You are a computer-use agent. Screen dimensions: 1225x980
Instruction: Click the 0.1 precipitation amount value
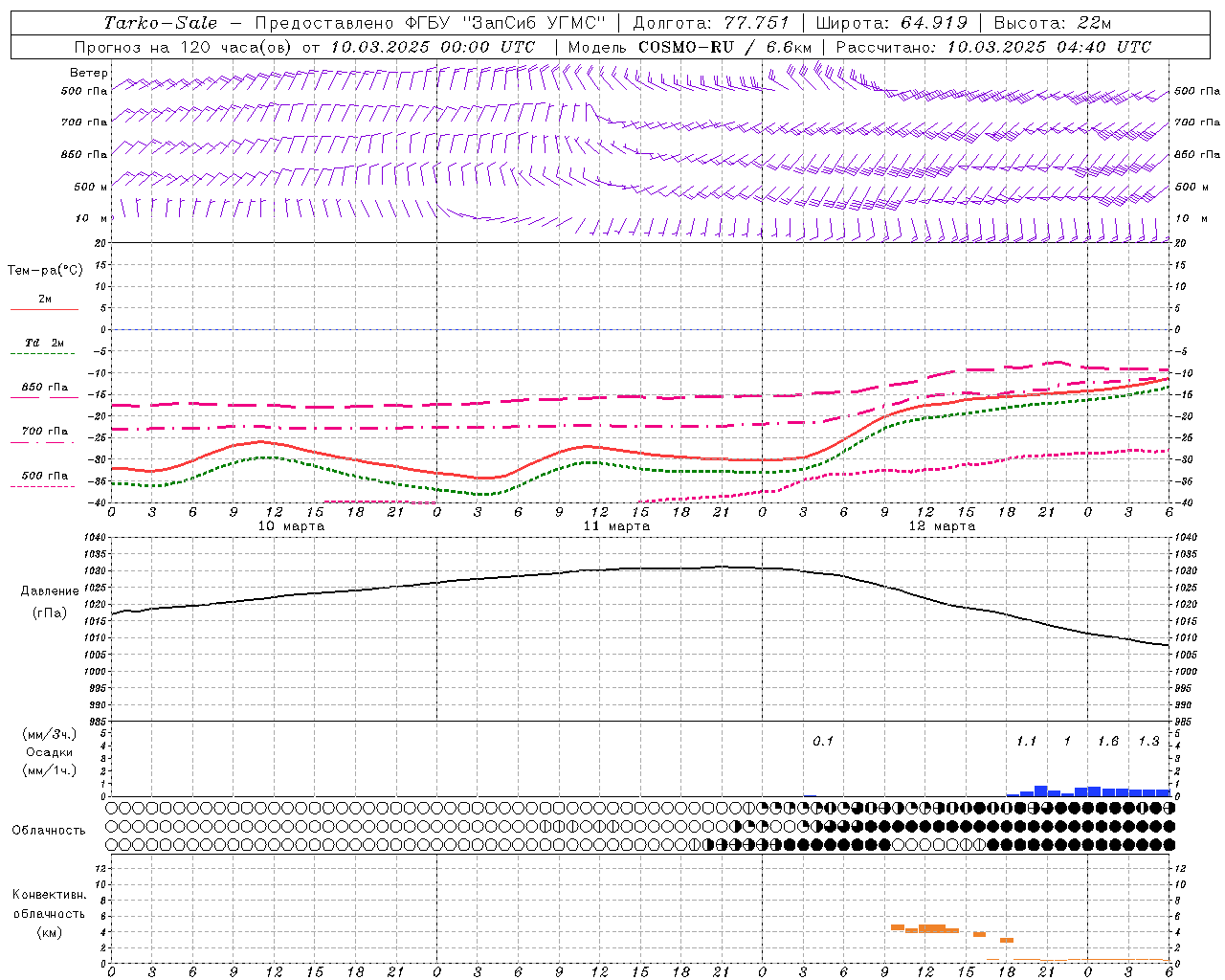823,741
